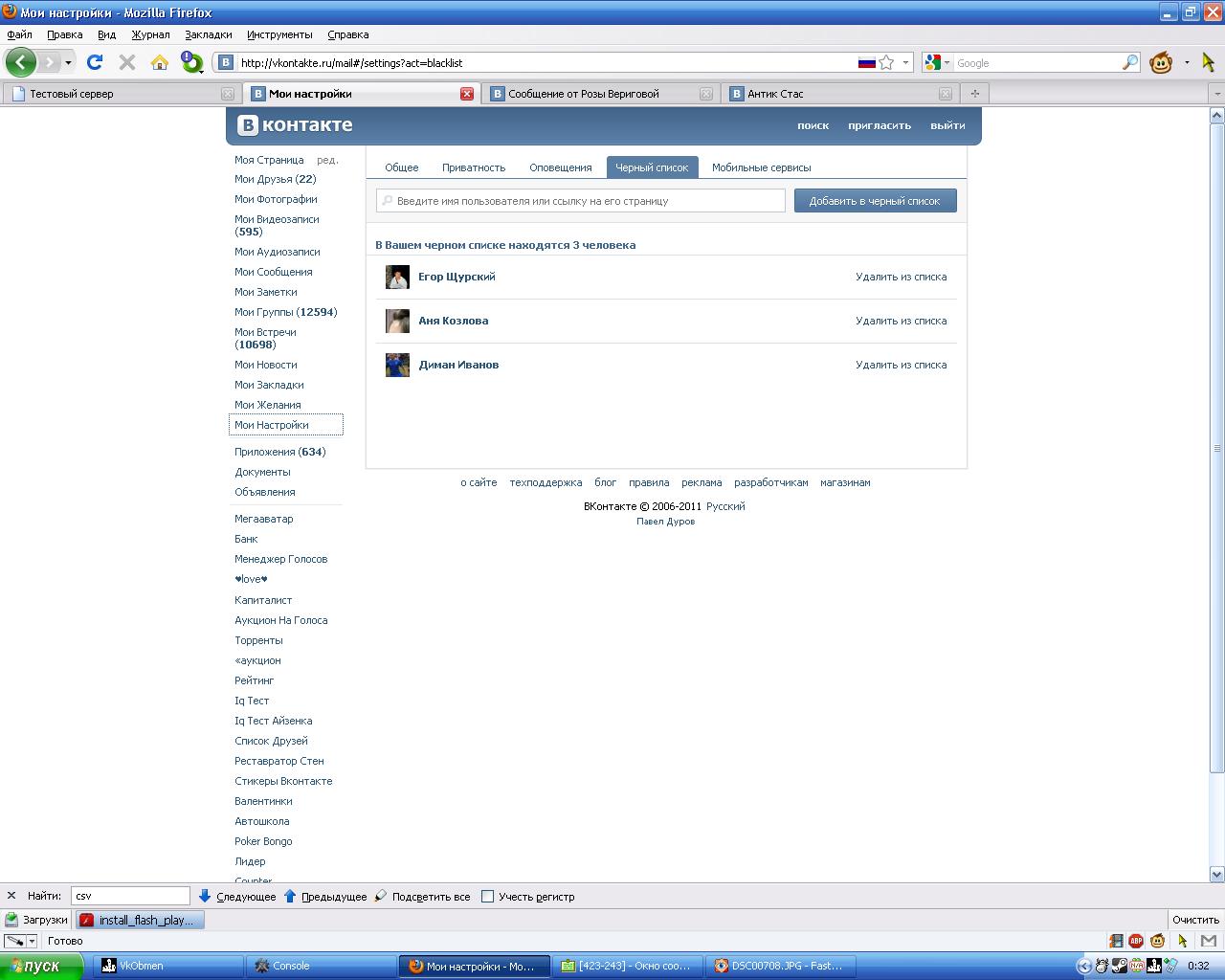This screenshot has width=1225, height=980.
Task: Open a new tab with plus button
Action: pyautogui.click(x=975, y=93)
